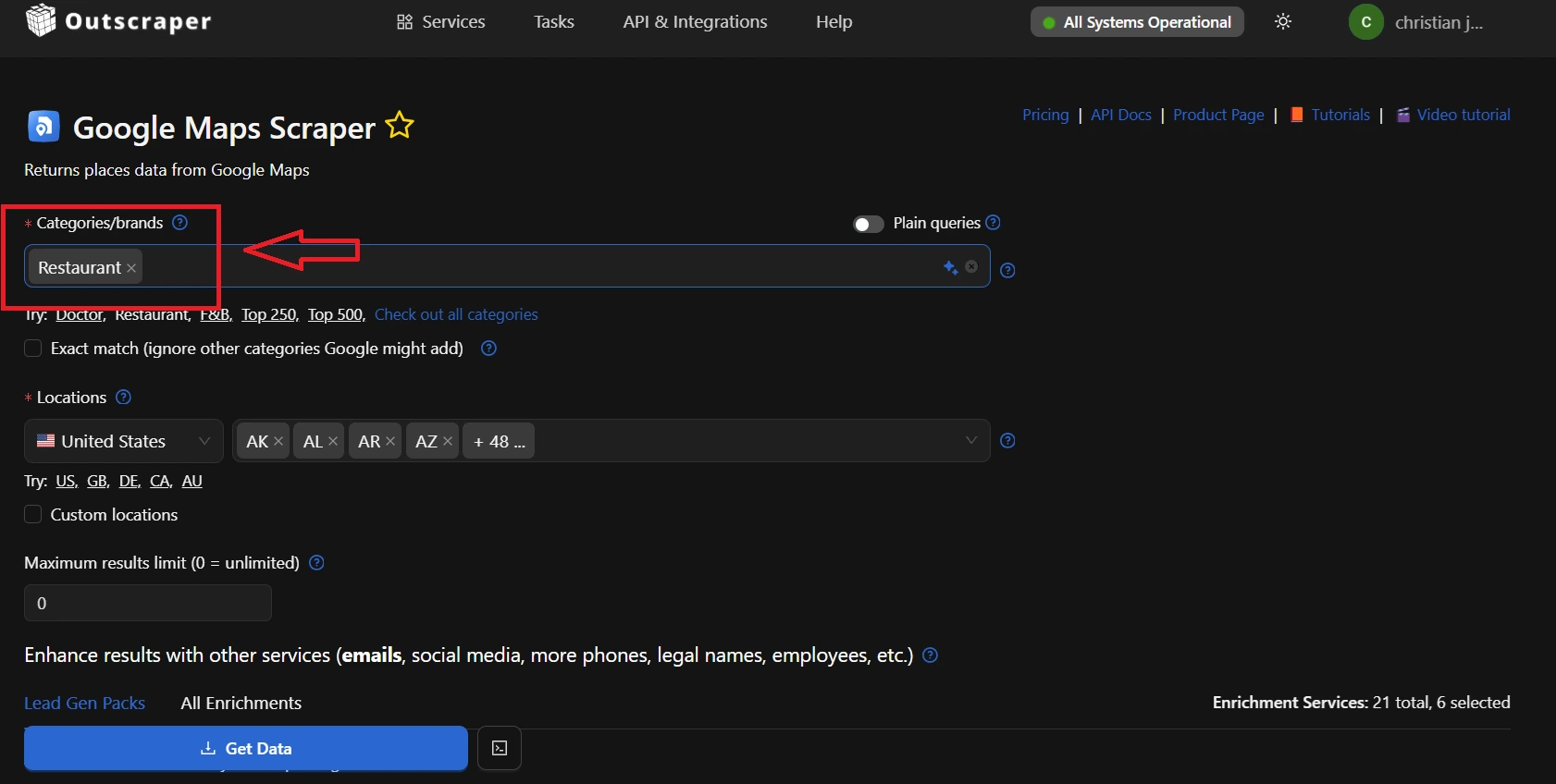This screenshot has width=1556, height=784.
Task: Click help icon beside Maximum results limit
Action: pyautogui.click(x=316, y=563)
